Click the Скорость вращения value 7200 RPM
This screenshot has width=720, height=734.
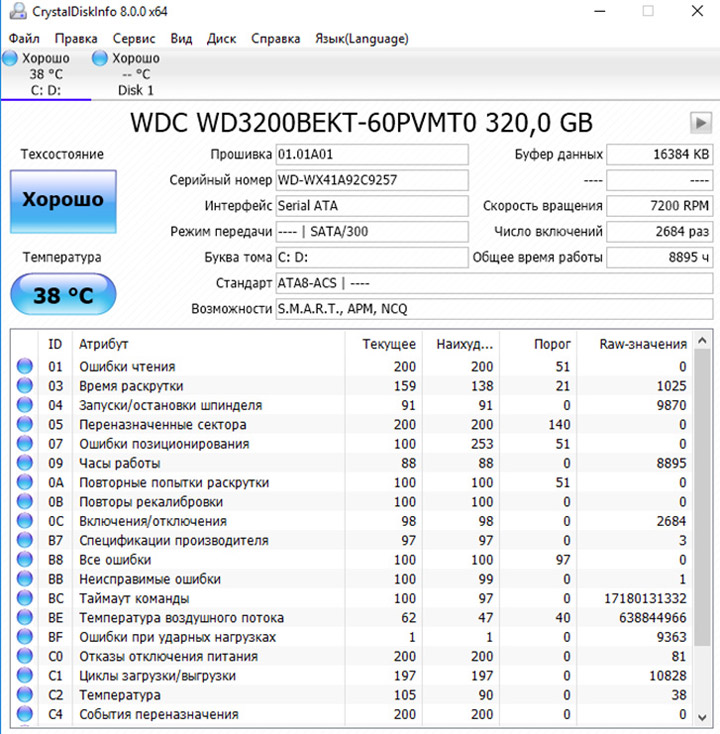[x=660, y=206]
